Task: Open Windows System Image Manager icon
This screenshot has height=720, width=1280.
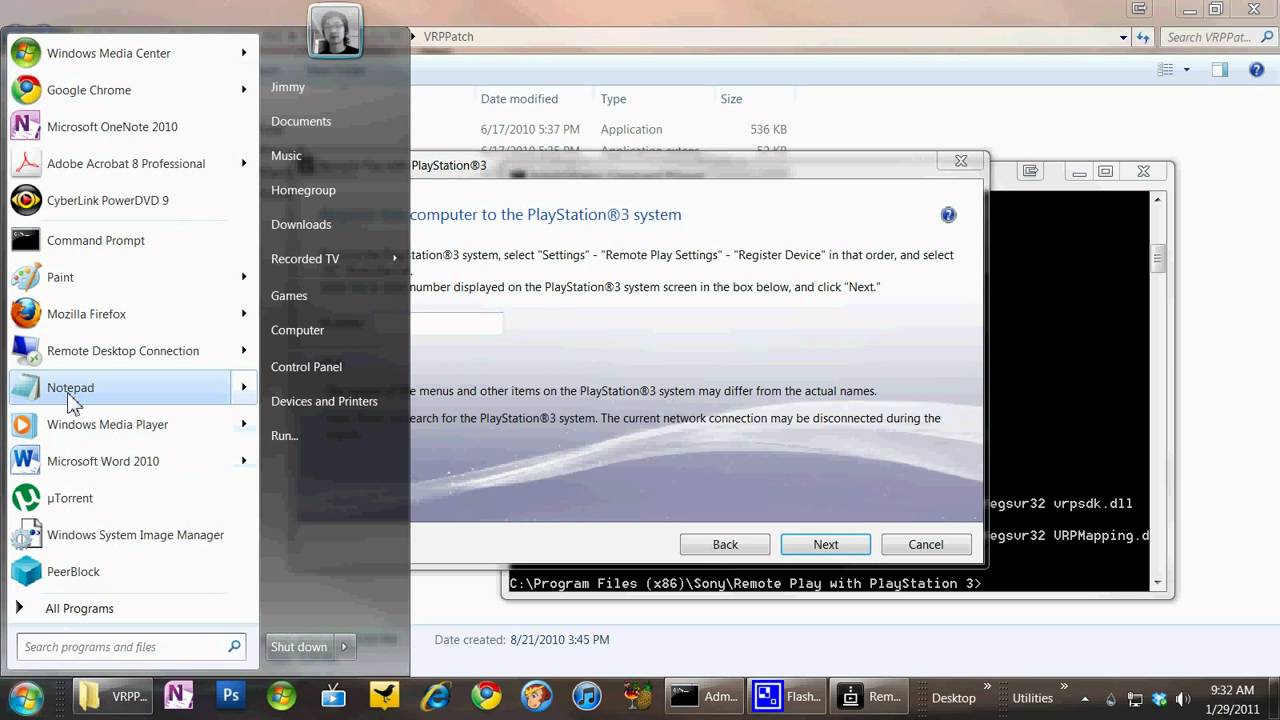Action: (26, 535)
